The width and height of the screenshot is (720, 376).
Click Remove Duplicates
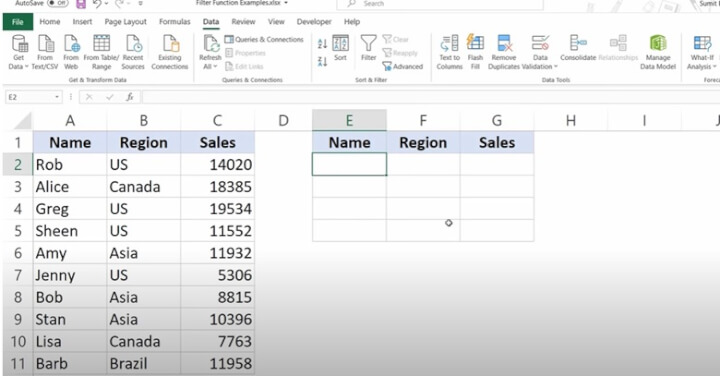[x=504, y=52]
